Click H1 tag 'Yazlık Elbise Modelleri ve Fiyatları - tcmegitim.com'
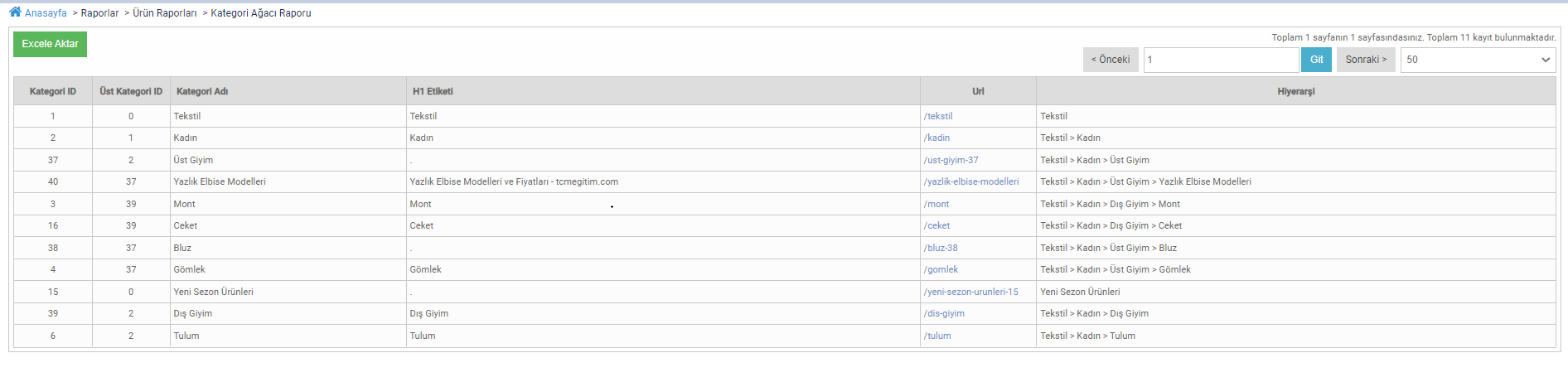The height and width of the screenshot is (382, 1568). point(514,181)
